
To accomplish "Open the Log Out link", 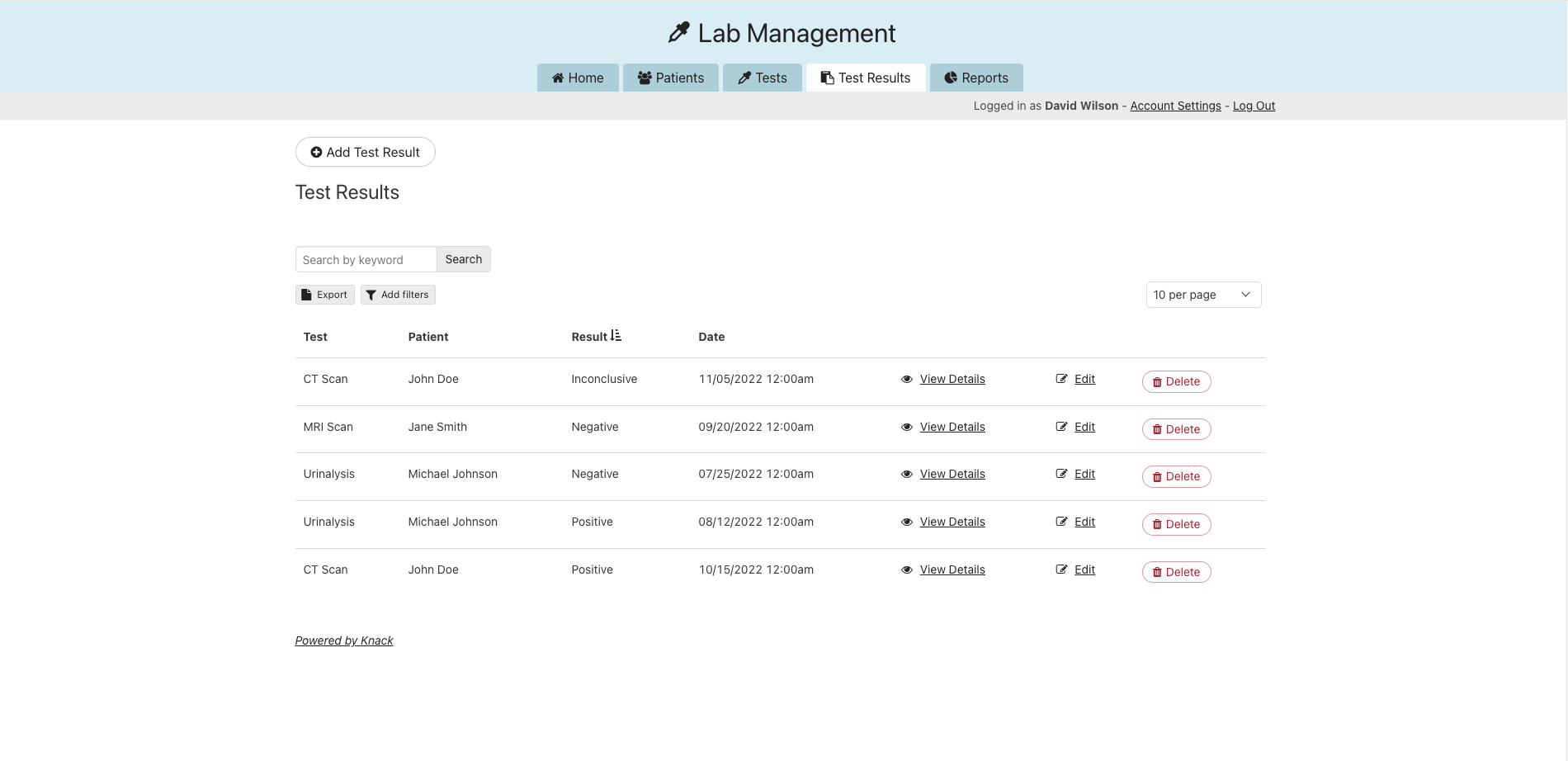I will click(1254, 106).
